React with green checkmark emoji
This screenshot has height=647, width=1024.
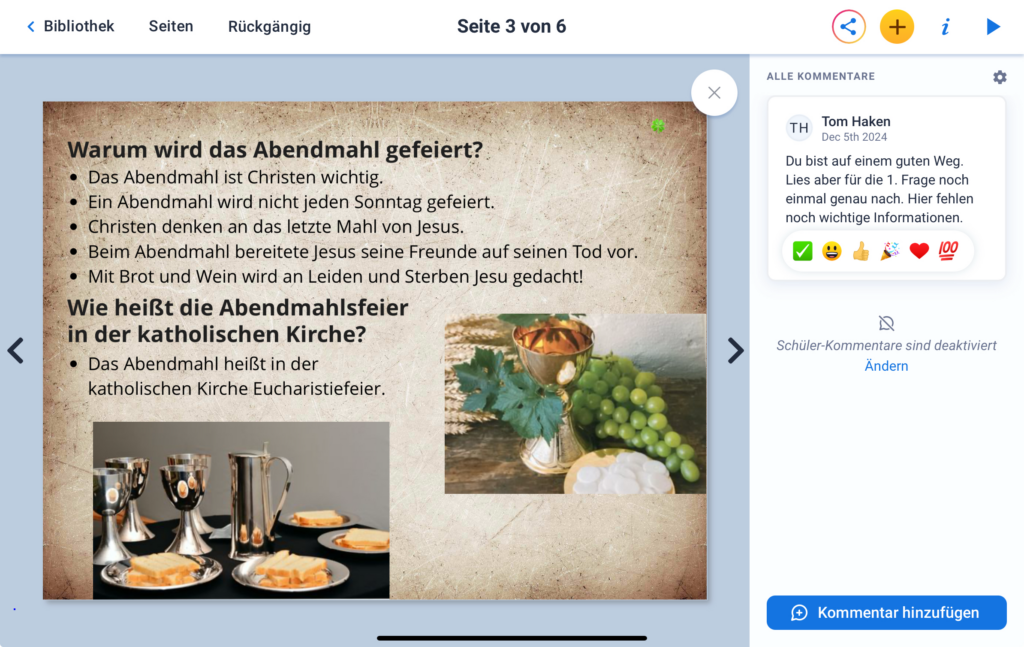(x=803, y=251)
